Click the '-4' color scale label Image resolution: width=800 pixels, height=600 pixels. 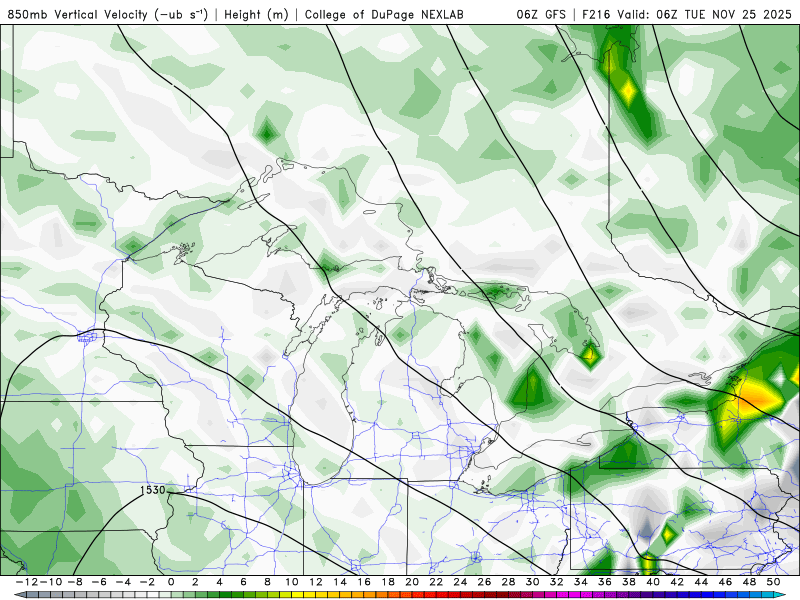pos(124,582)
